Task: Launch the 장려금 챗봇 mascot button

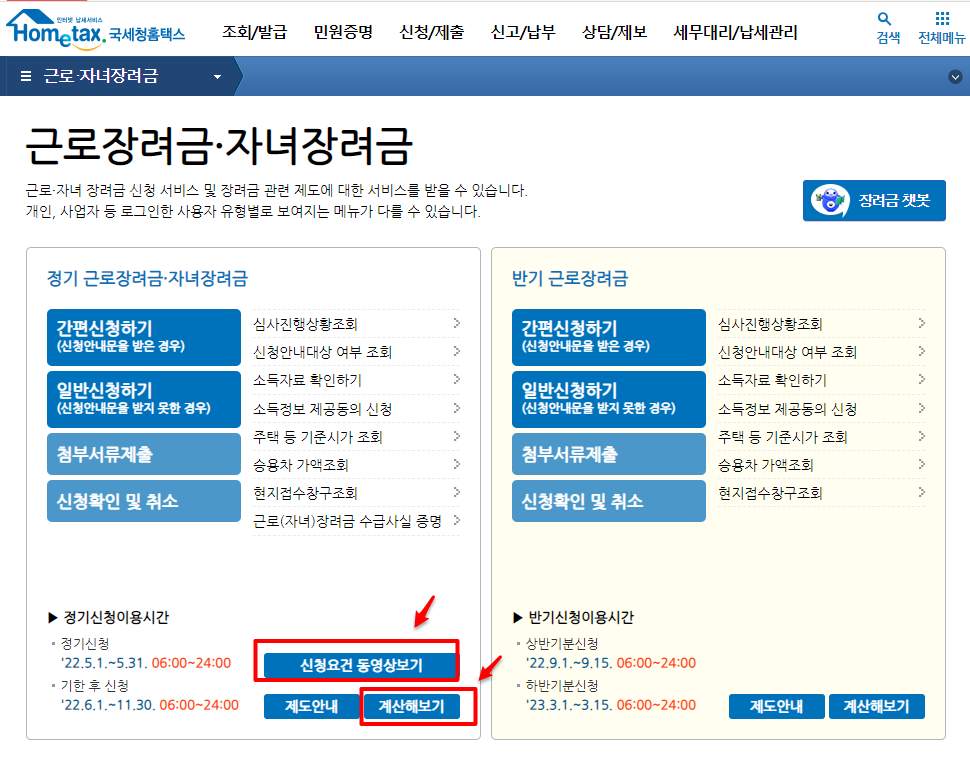Action: (873, 200)
